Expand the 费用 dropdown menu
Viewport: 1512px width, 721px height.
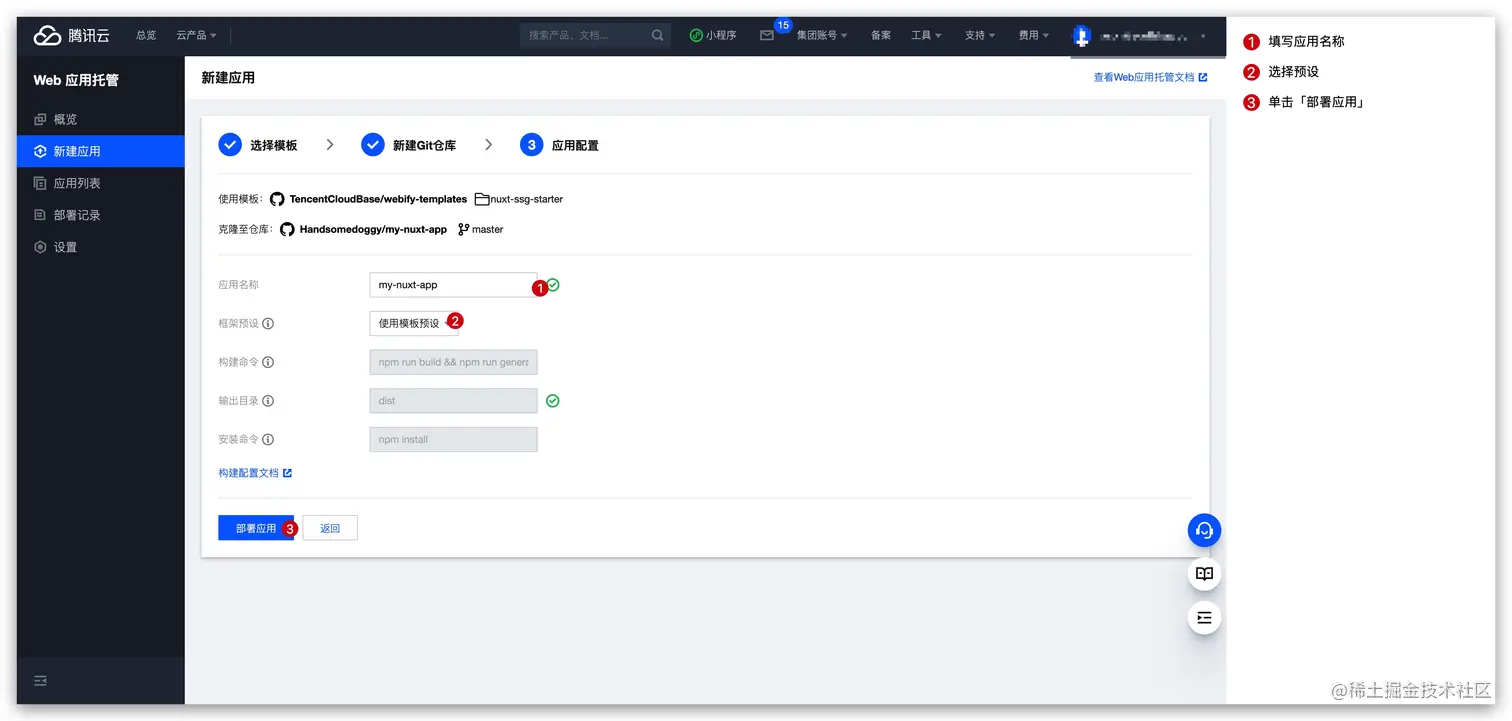(1034, 35)
